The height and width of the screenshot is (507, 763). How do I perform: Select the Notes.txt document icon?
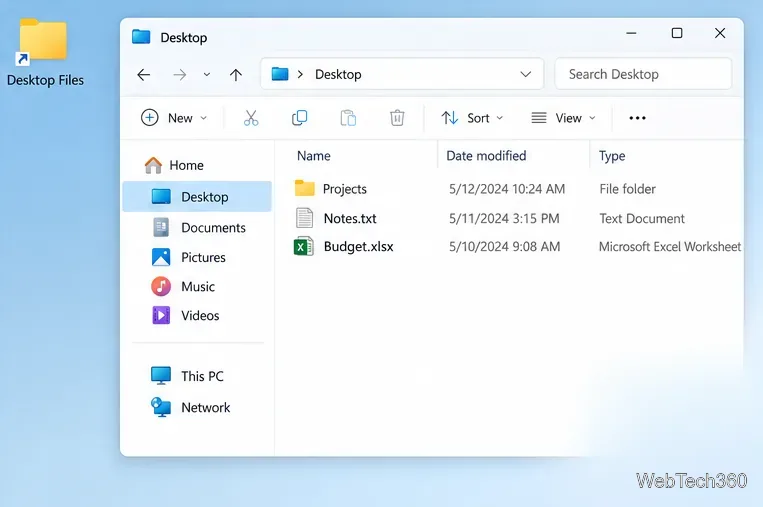click(x=305, y=218)
